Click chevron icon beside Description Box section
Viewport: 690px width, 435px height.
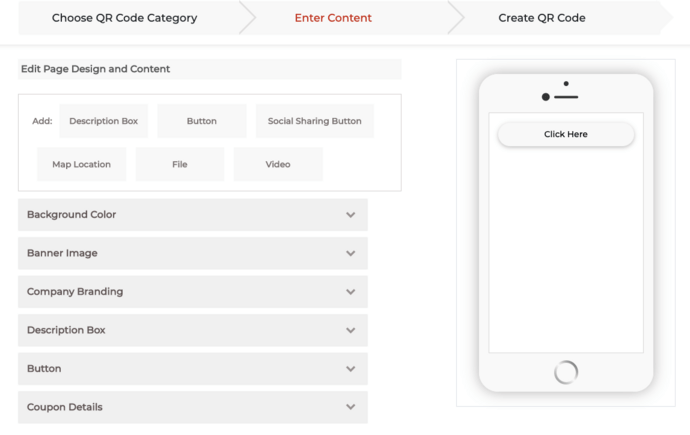(350, 330)
